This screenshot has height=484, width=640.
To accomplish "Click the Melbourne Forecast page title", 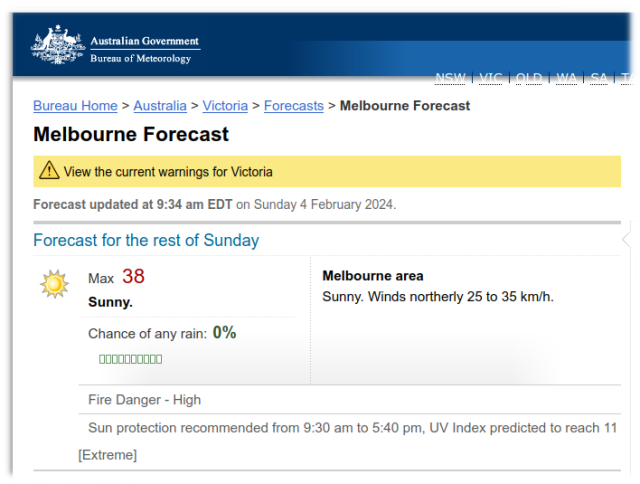I will tap(131, 134).
